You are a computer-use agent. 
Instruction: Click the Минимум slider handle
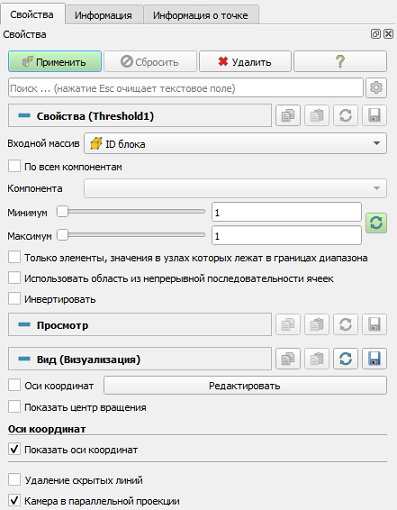(62, 212)
